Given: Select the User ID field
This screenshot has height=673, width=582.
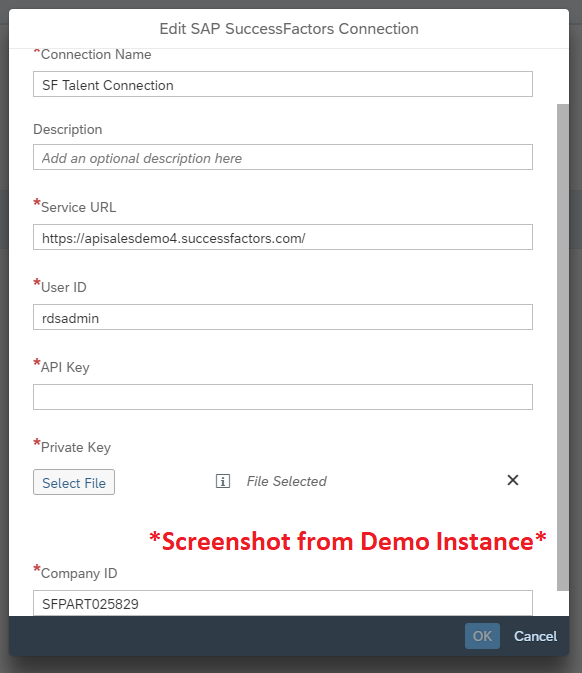Looking at the screenshot, I should pos(283,317).
